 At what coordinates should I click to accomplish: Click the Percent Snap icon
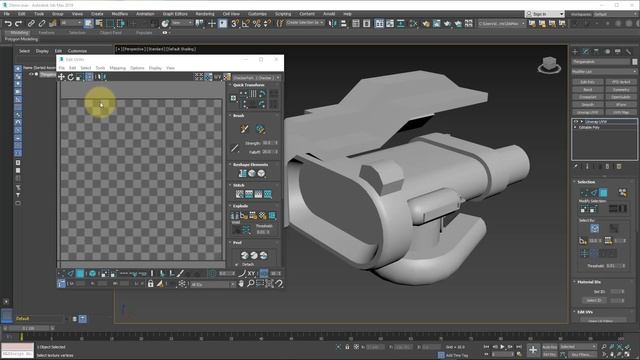256,24
